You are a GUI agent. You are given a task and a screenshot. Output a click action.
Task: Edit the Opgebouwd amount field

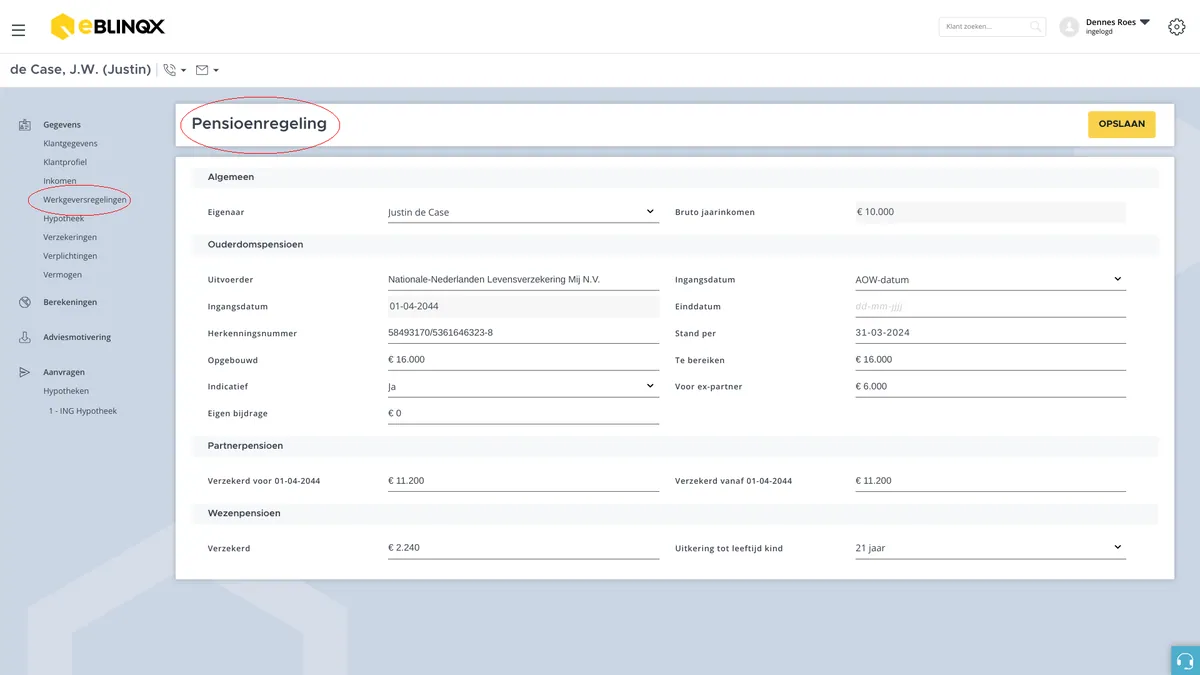[x=523, y=360]
